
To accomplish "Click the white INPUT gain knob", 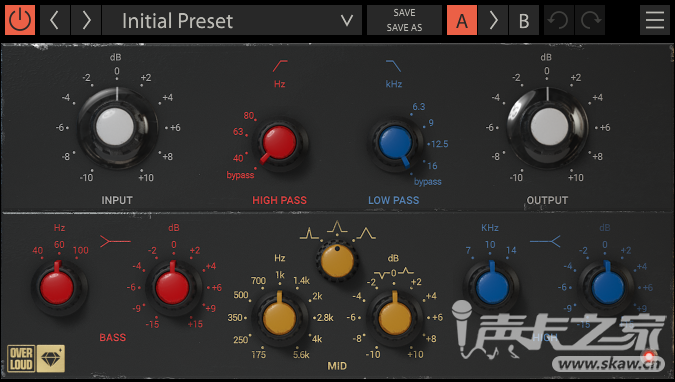I will point(116,127).
